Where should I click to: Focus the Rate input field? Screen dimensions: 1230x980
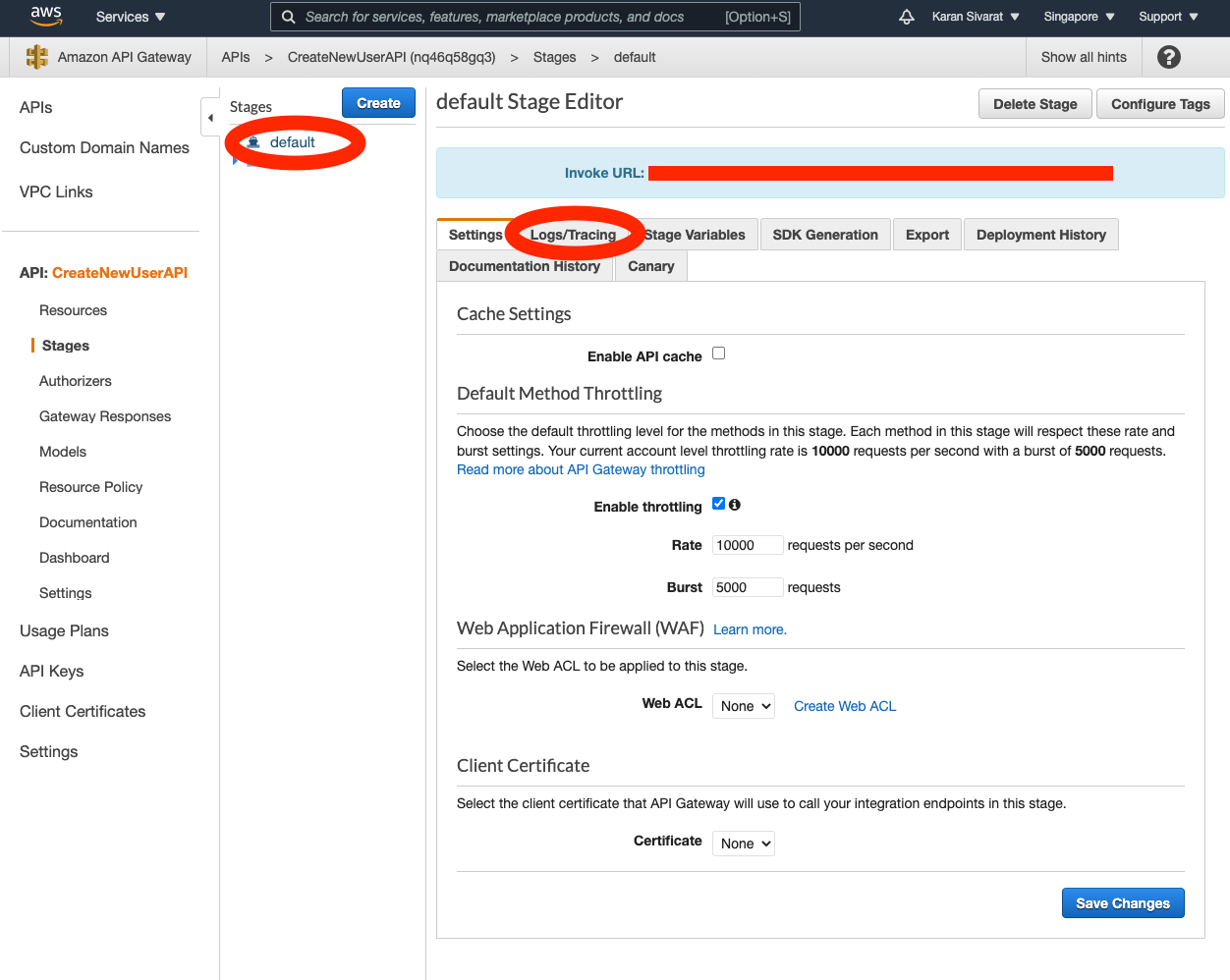pyautogui.click(x=748, y=545)
